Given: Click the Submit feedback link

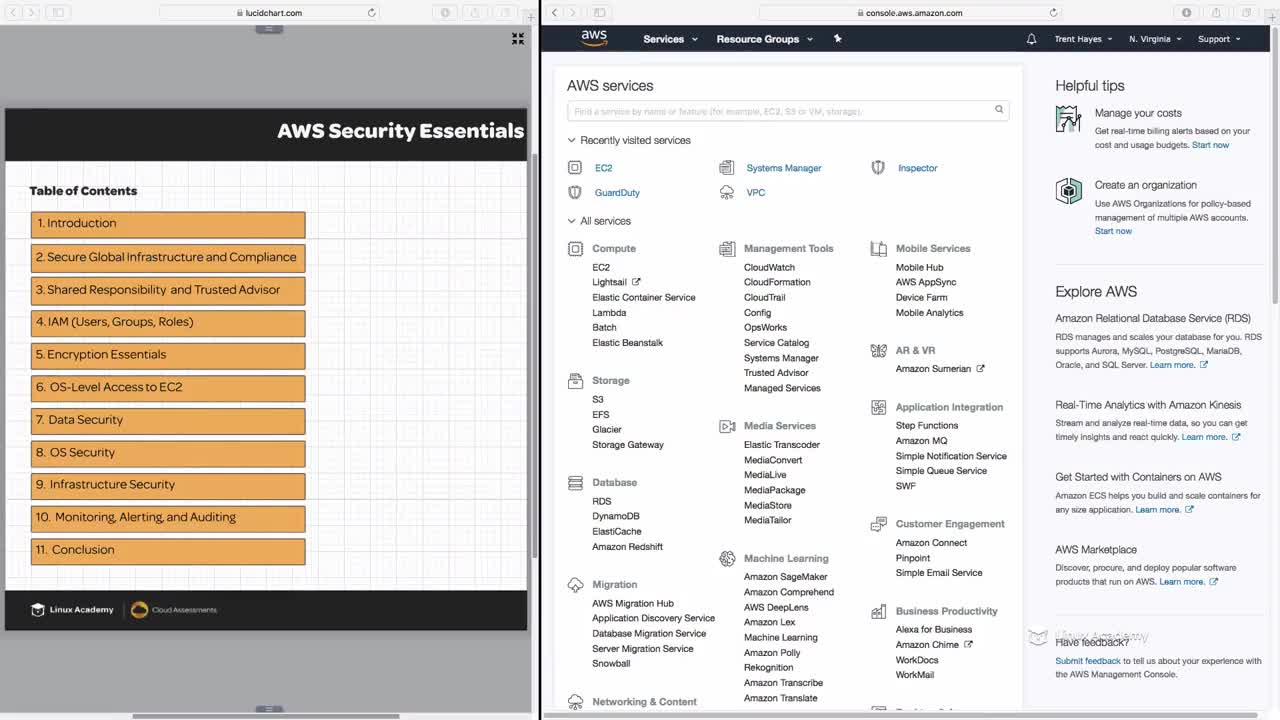Looking at the screenshot, I should (1088, 661).
